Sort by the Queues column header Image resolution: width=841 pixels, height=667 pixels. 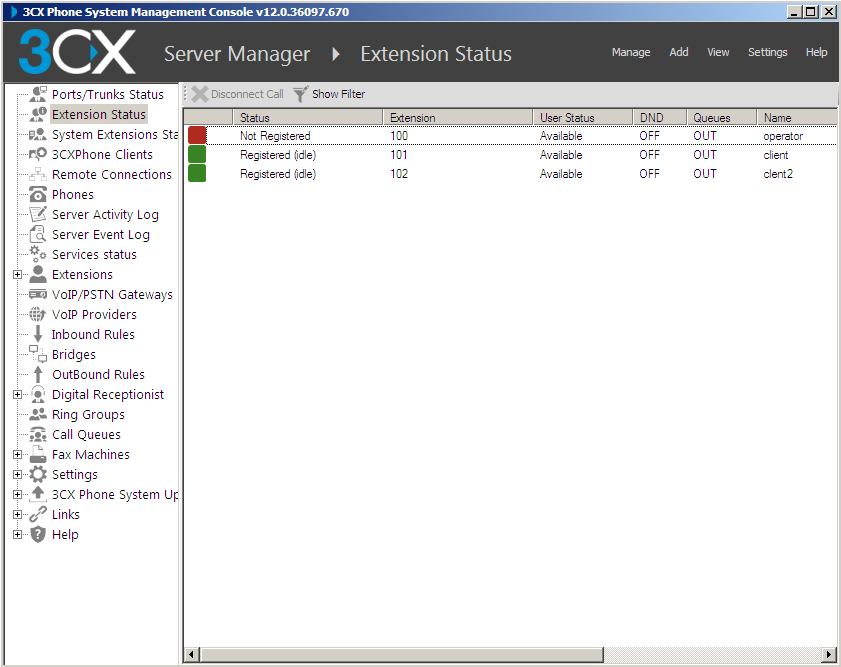(721, 117)
